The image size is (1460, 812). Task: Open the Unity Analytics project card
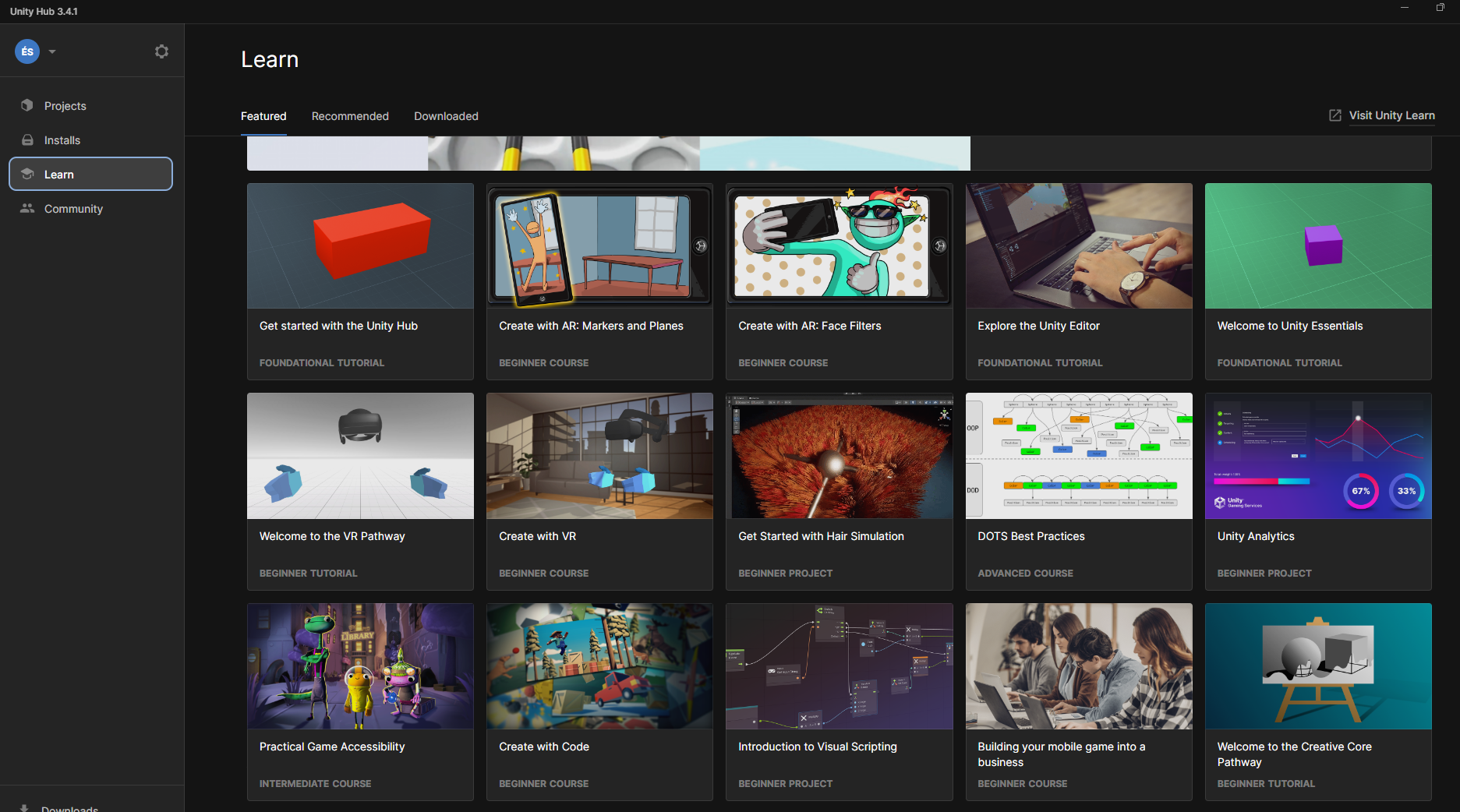[1318, 491]
